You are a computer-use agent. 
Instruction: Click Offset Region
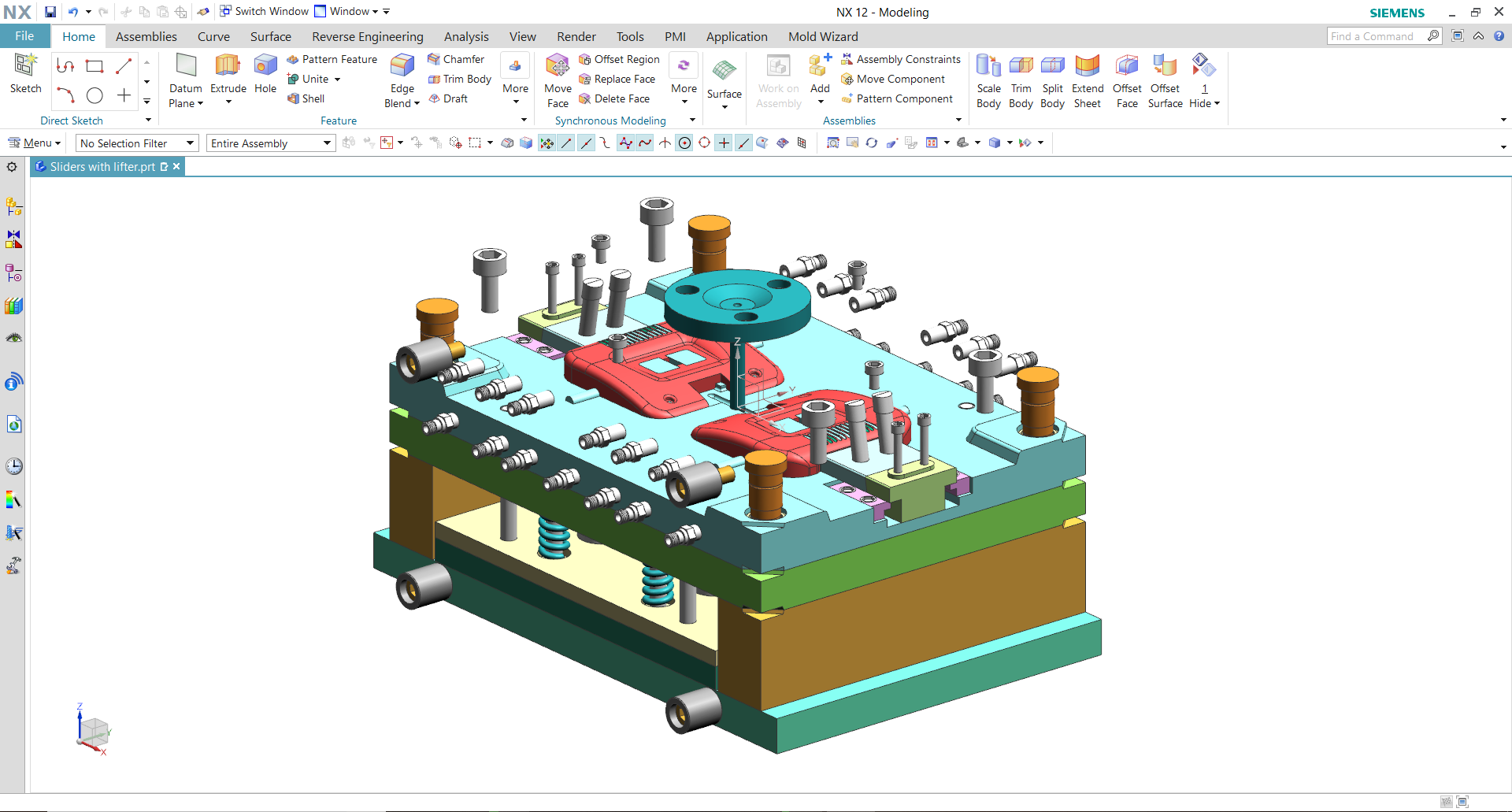coord(619,59)
